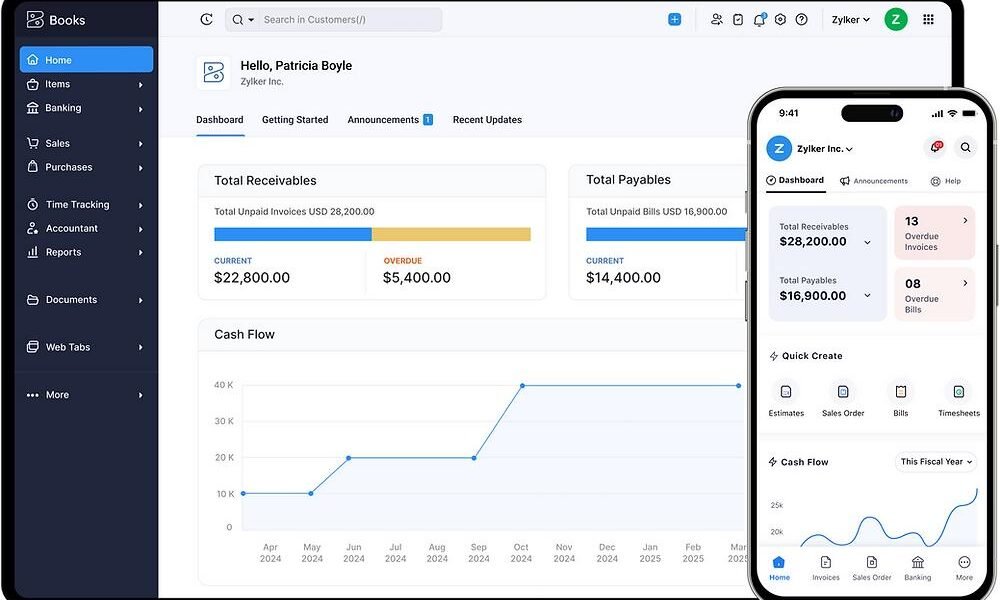Click the Jun 2024 cash flow data point
This screenshot has width=1000, height=600.
point(348,458)
